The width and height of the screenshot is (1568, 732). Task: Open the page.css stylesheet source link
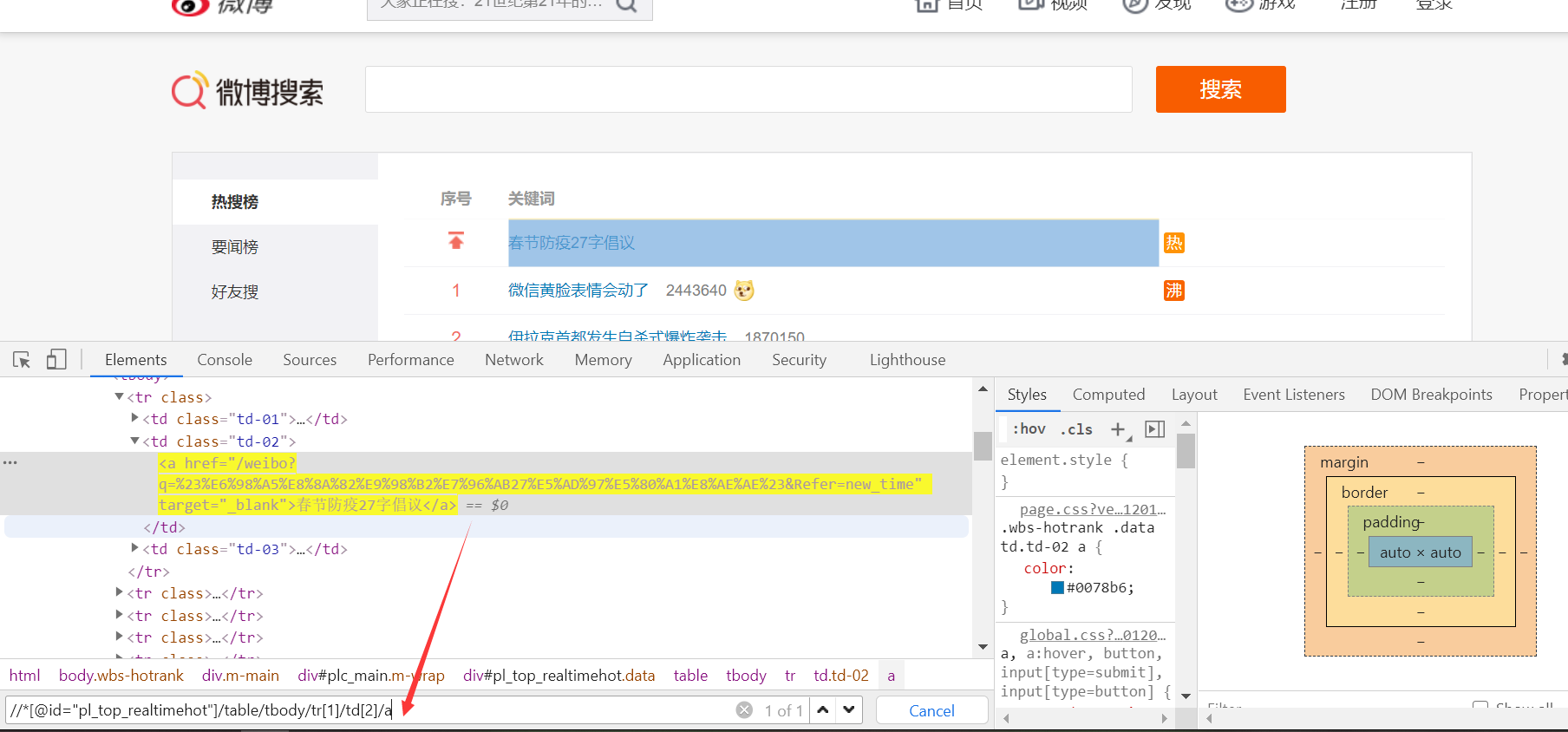[x=1093, y=509]
